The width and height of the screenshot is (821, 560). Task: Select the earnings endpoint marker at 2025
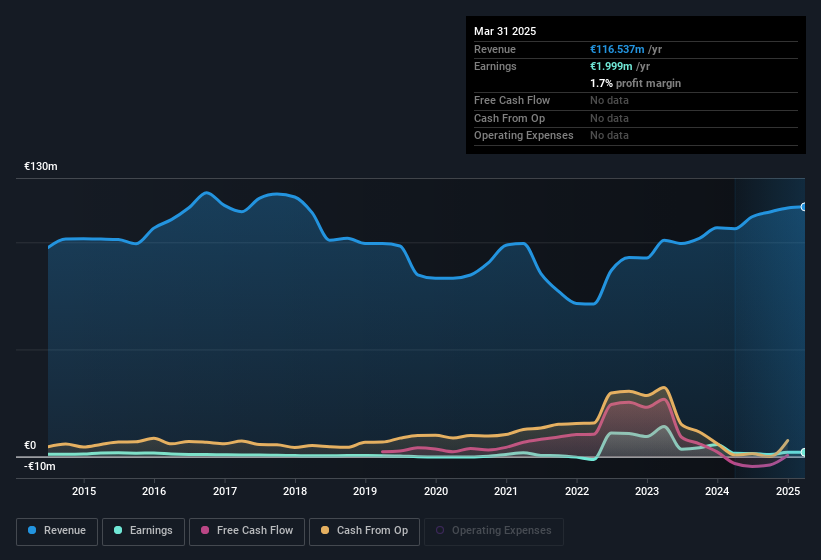[x=804, y=452]
